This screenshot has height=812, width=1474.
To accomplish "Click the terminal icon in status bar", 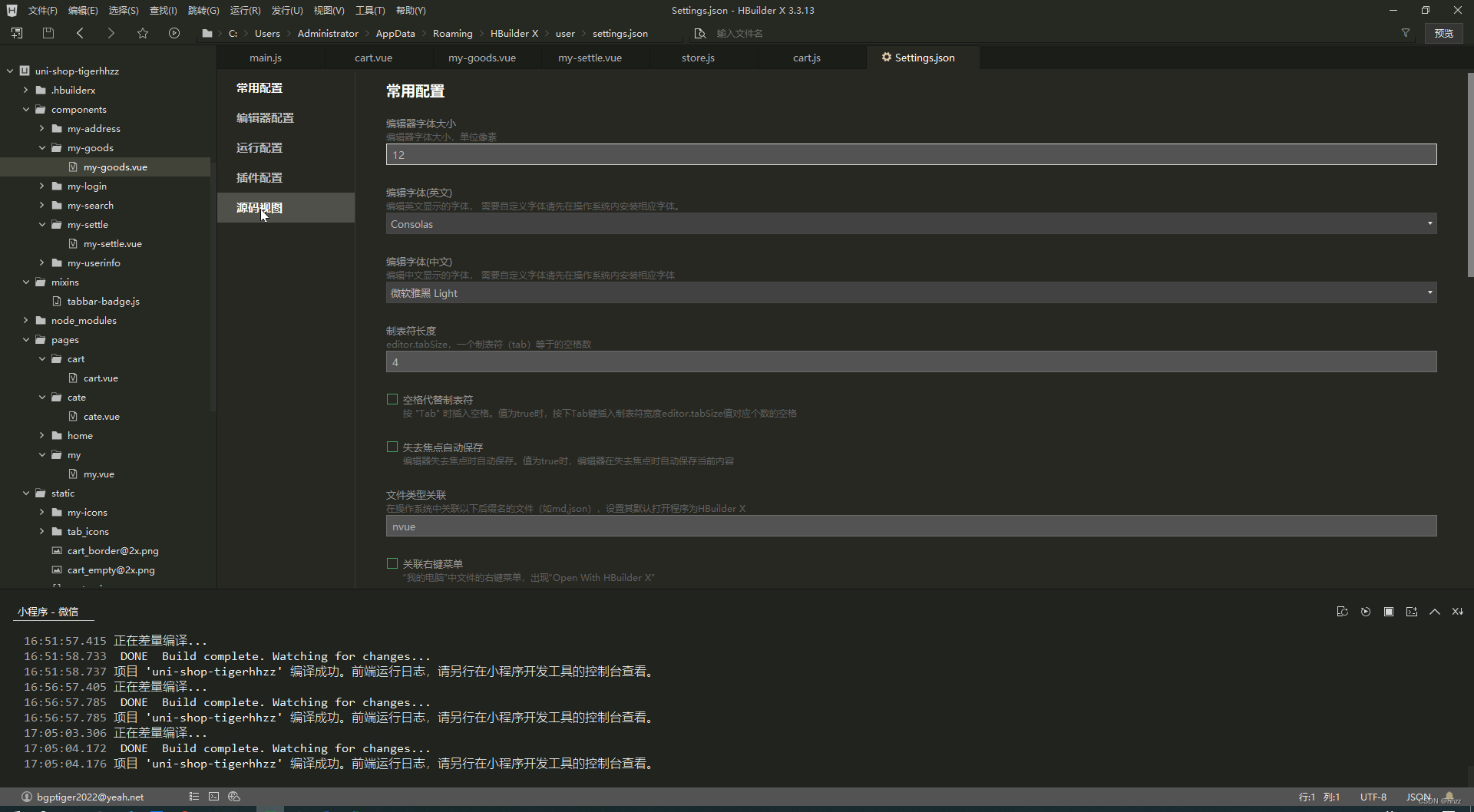I will pos(213,797).
